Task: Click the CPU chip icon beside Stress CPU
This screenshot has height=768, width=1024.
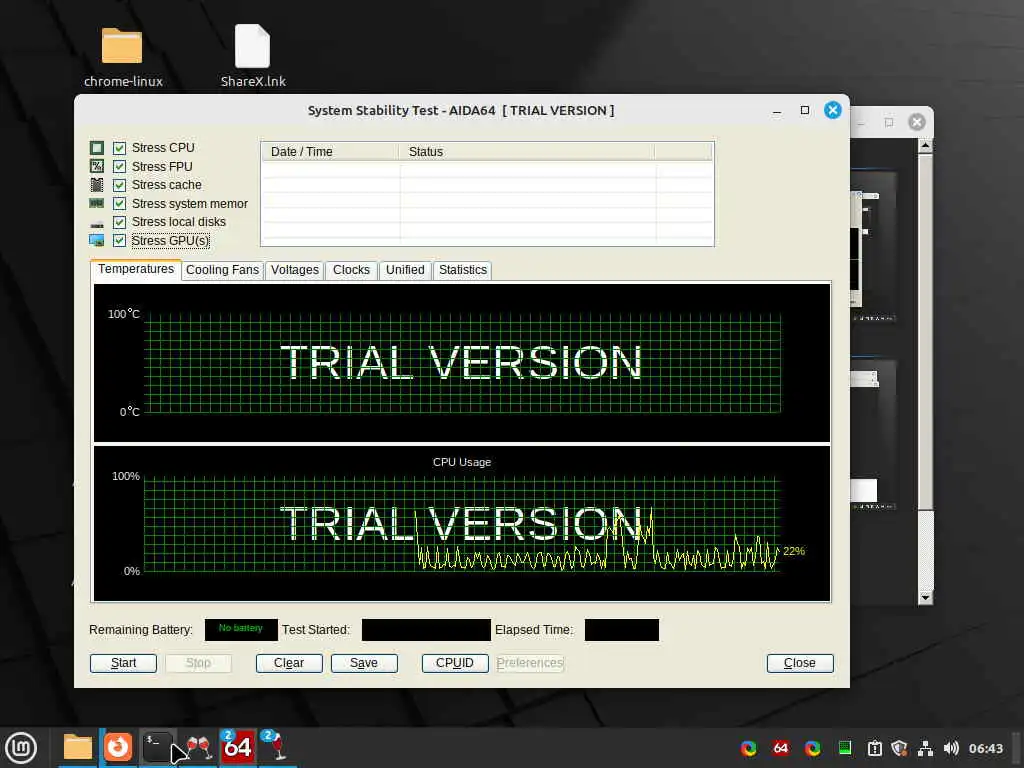Action: point(97,148)
